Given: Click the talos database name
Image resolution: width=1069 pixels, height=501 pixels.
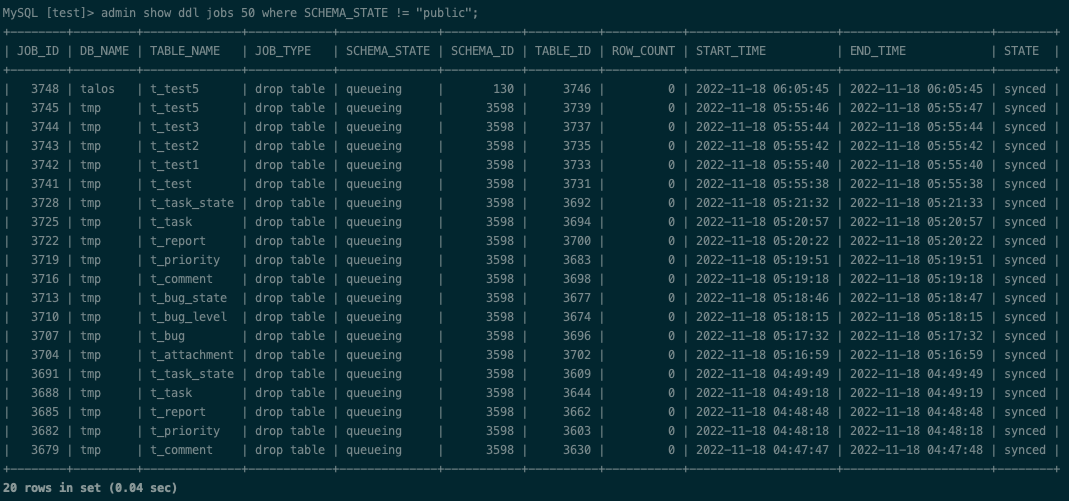Looking at the screenshot, I should (x=97, y=89).
